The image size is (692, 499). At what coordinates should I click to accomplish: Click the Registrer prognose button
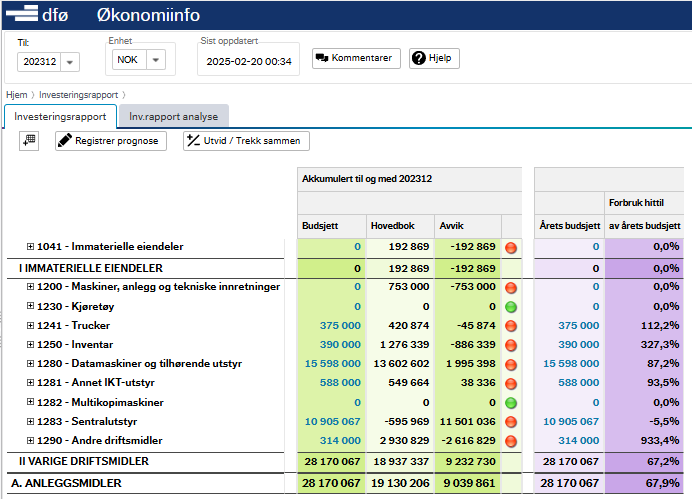(x=111, y=141)
